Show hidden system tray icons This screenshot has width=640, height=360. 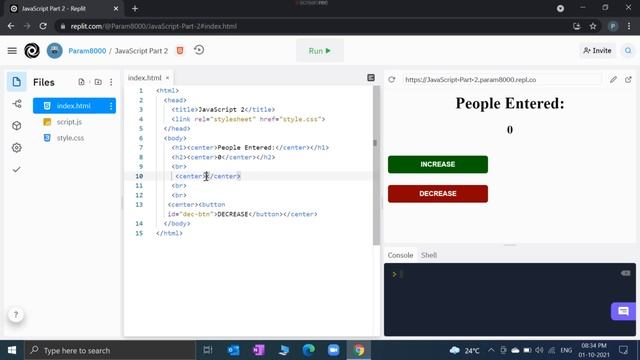[491, 350]
